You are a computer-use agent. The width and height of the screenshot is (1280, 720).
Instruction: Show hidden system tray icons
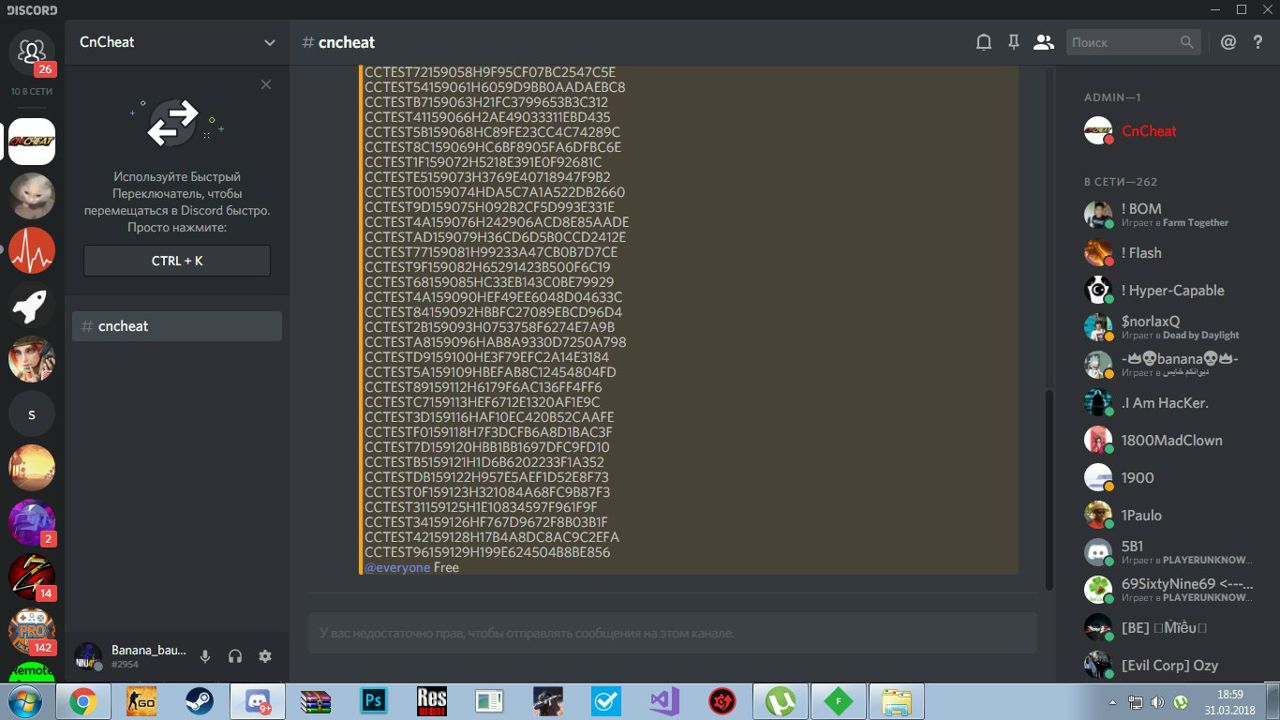click(1113, 702)
